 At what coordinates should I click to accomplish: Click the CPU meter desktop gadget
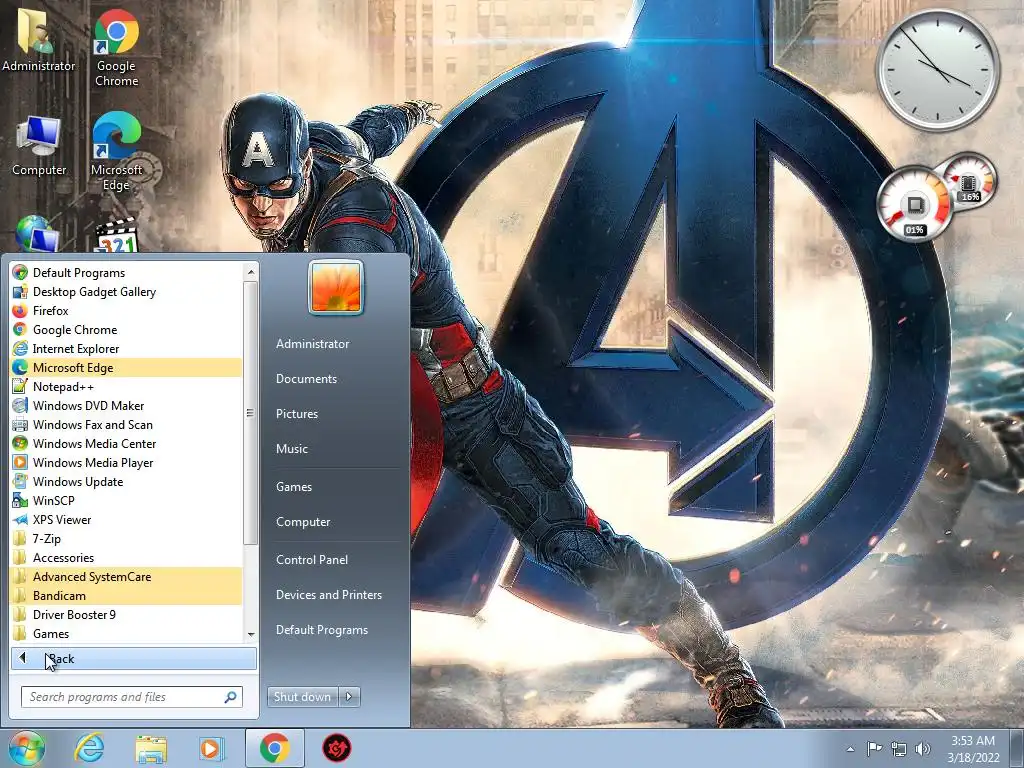(914, 205)
